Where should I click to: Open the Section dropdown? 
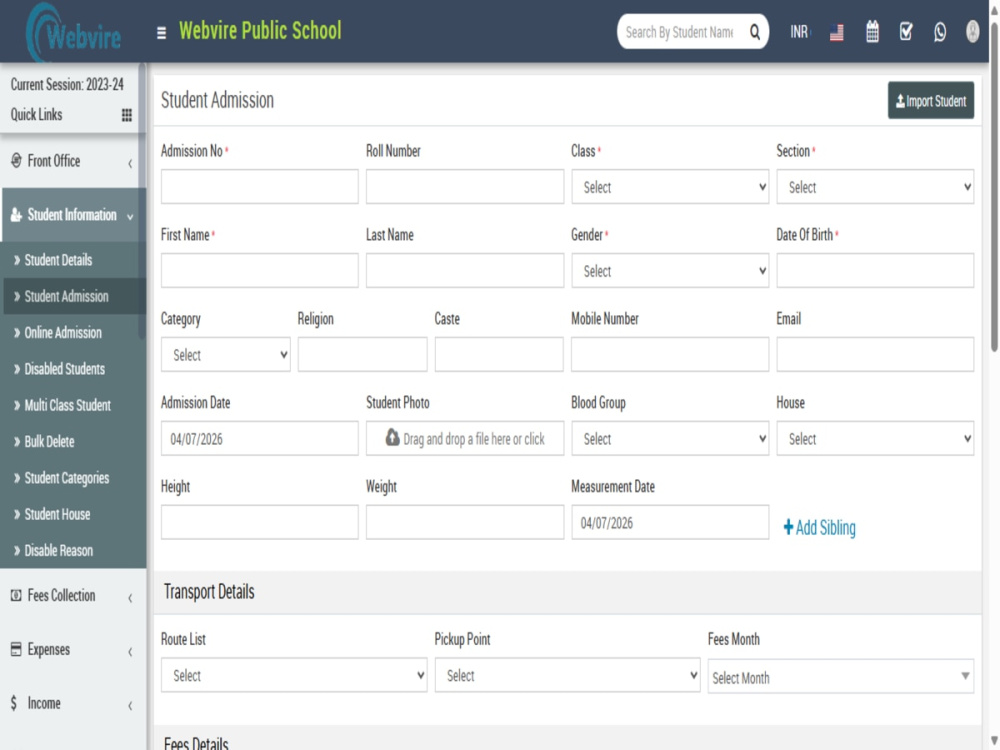(874, 187)
